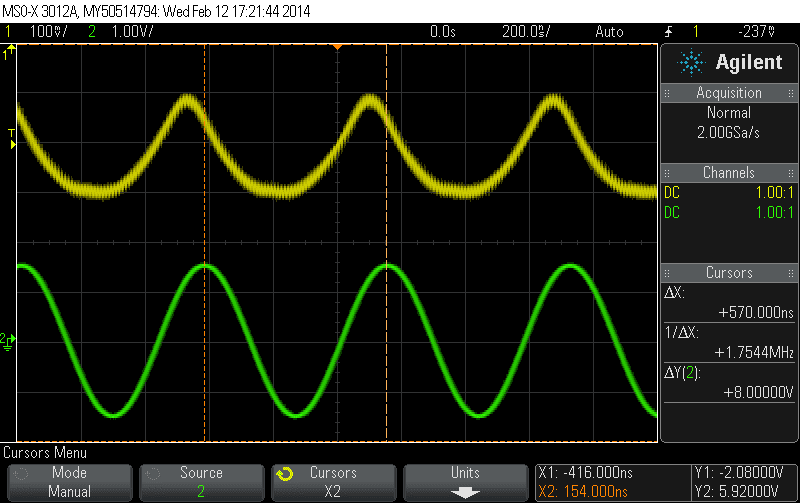Image resolution: width=800 pixels, height=503 pixels.
Task: Open the Source softkey set to 2
Action: point(201,482)
